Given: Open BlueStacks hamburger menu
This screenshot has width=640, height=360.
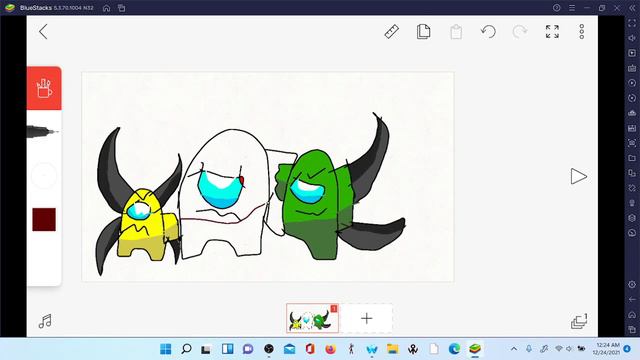Looking at the screenshot, I should (x=572, y=8).
